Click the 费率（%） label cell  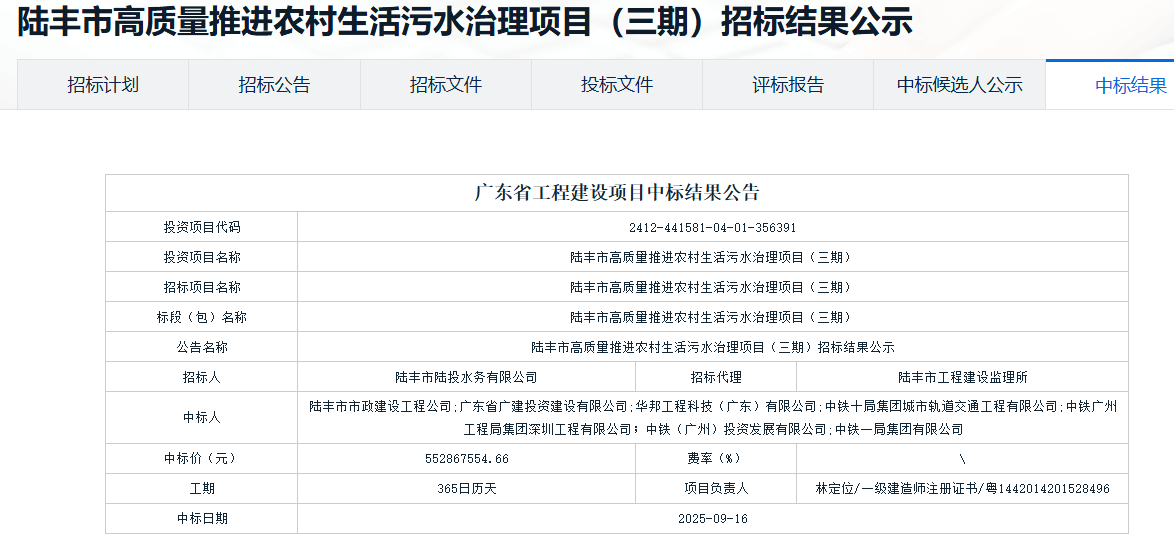(716, 458)
